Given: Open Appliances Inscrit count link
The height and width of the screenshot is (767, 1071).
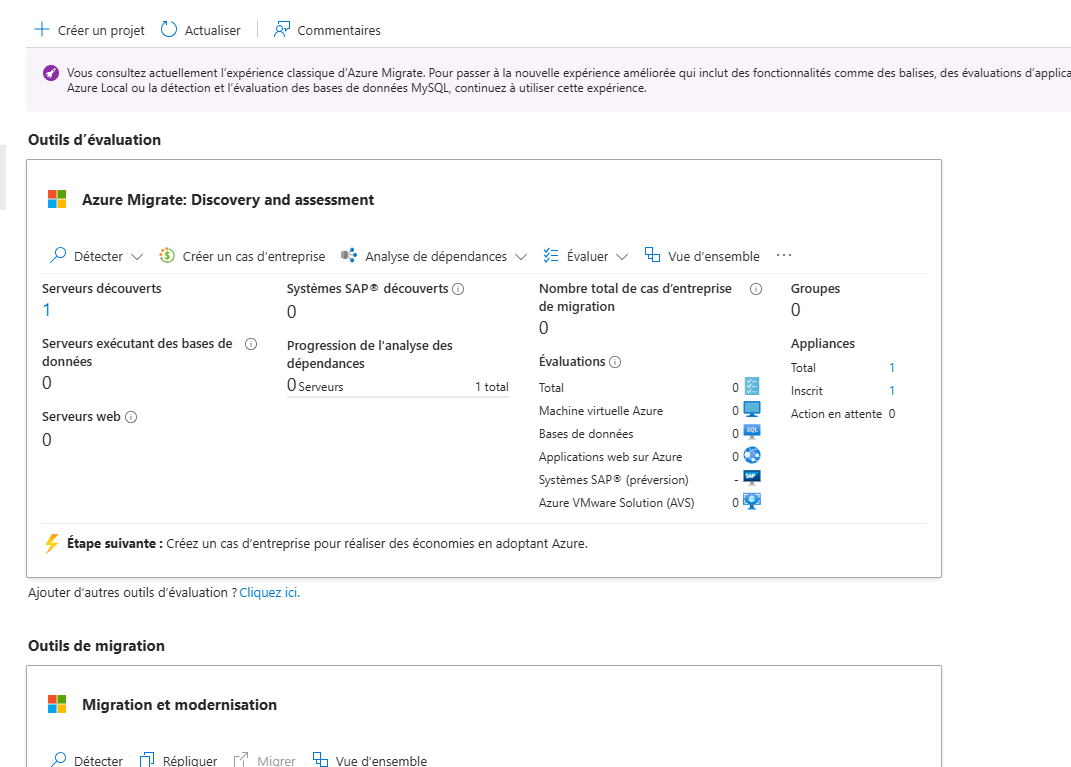Looking at the screenshot, I should (x=891, y=391).
